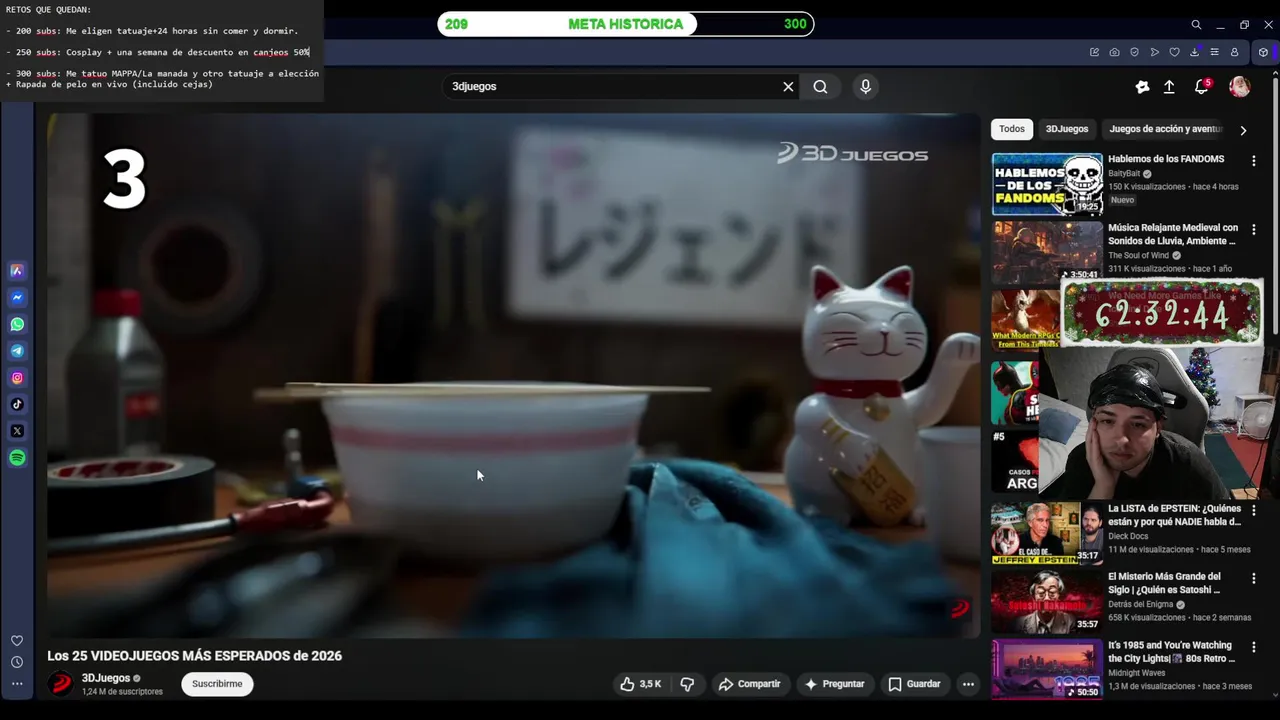Open the extensions cube icon
Screen dimensions: 1280x720
tap(1263, 52)
